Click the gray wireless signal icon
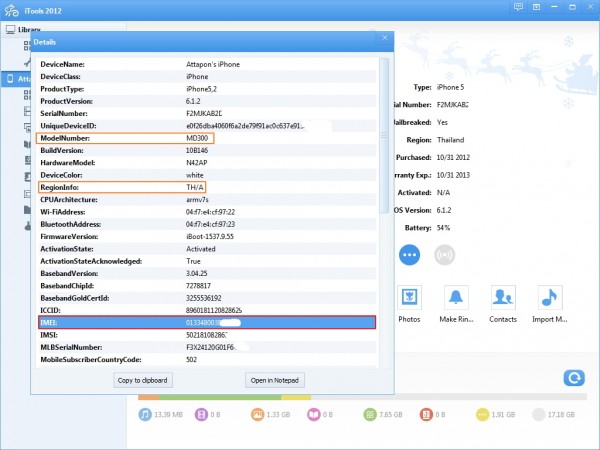 444,255
